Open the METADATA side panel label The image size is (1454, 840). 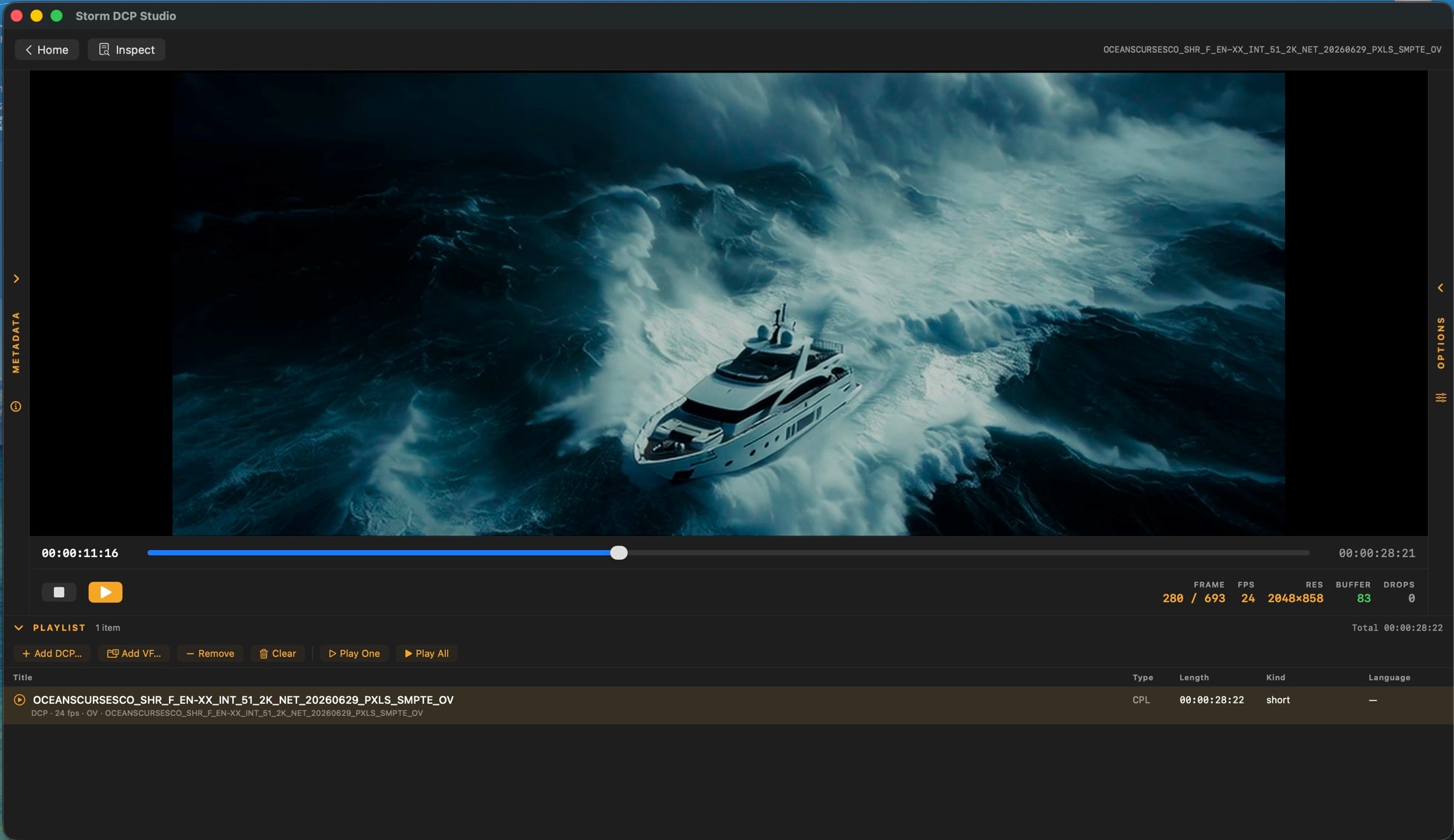click(x=16, y=343)
